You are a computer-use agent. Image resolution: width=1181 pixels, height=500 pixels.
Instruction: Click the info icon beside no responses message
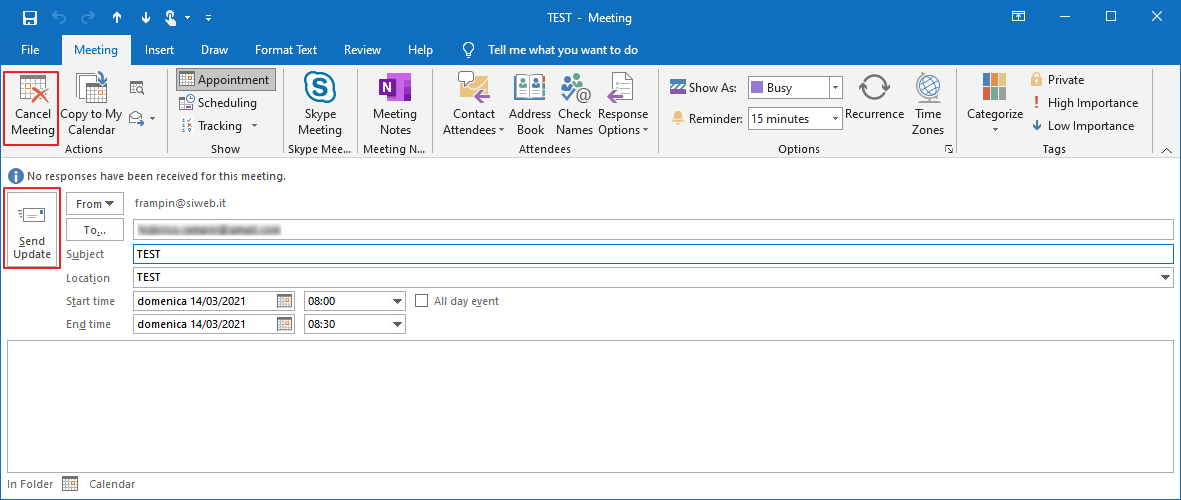click(x=16, y=176)
